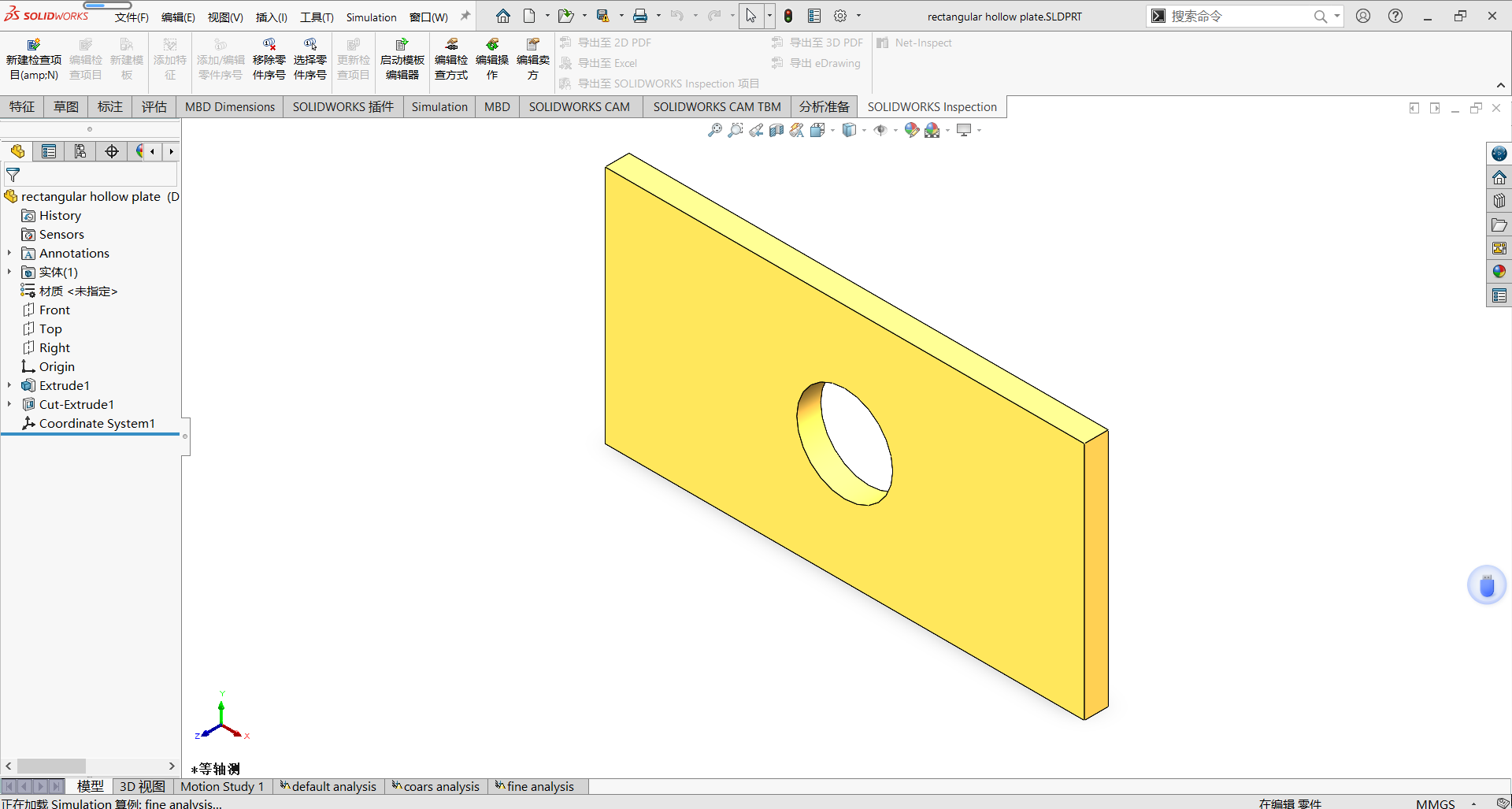Toggle the Hide/Show Items eye icon
This screenshot has height=809, width=1512.
880,131
